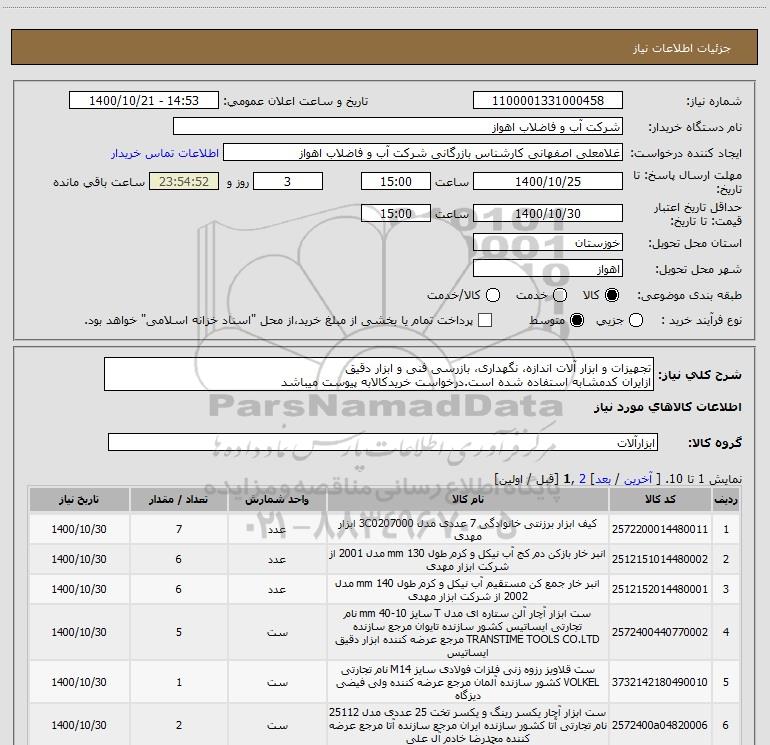Click the ست ابزار آچار یکسر رینگ item

(468, 725)
